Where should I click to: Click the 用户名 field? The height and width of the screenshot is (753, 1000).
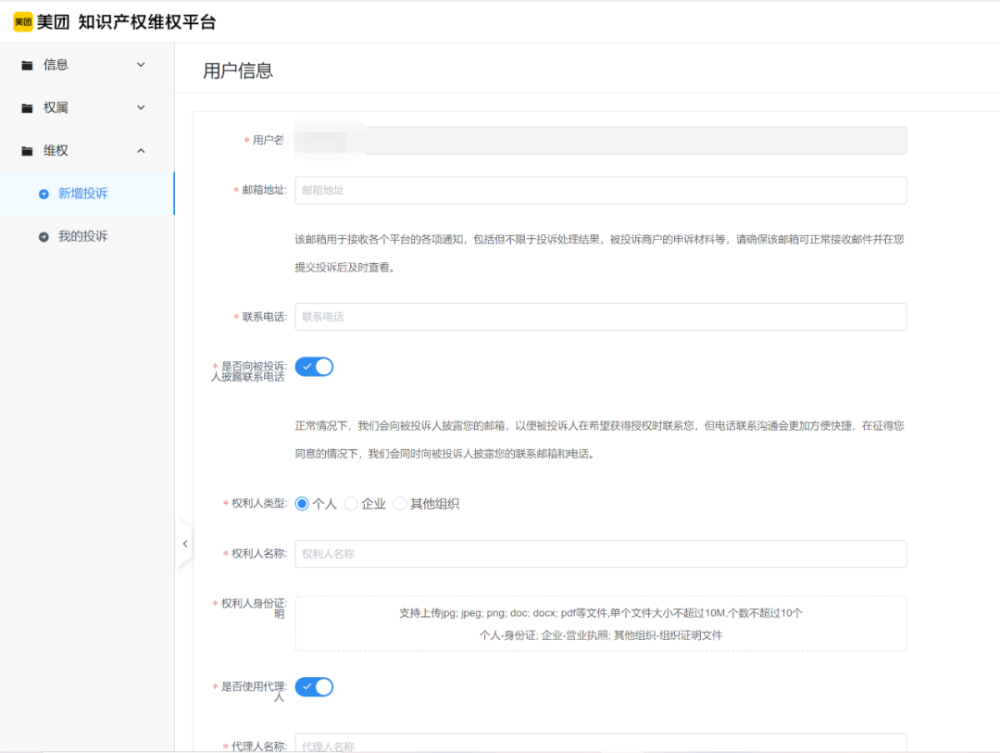pos(601,140)
